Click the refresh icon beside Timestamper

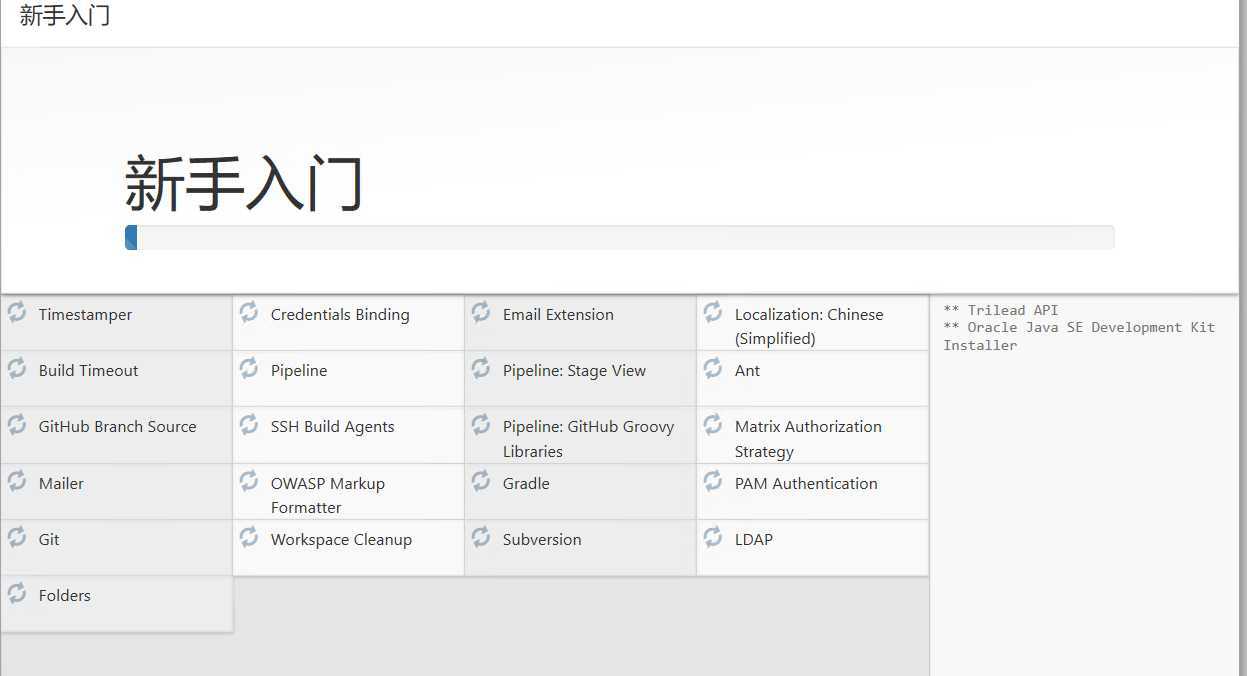pyautogui.click(x=17, y=313)
